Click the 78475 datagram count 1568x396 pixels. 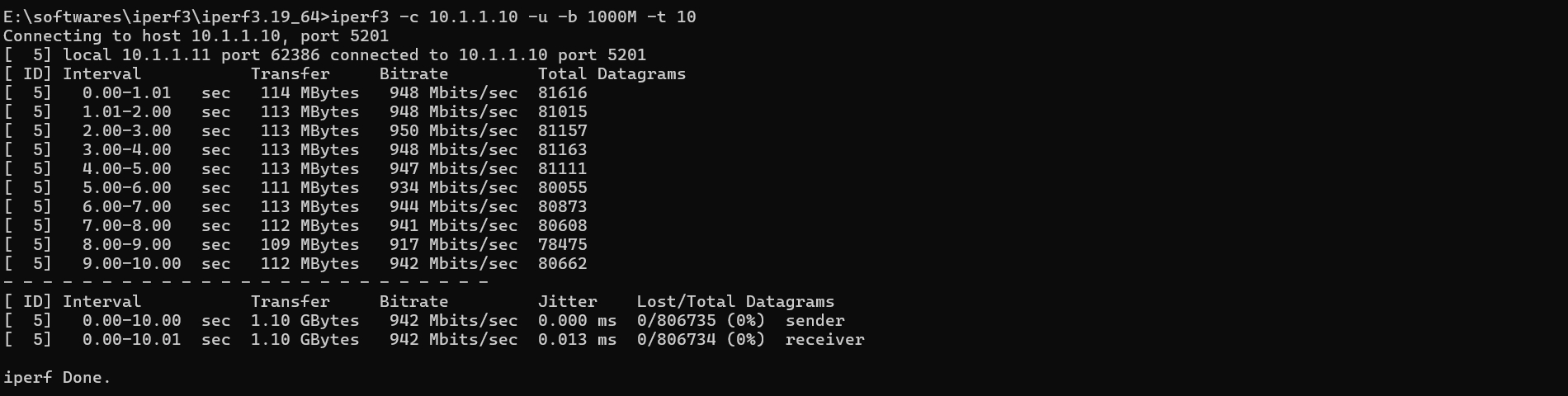[562, 244]
